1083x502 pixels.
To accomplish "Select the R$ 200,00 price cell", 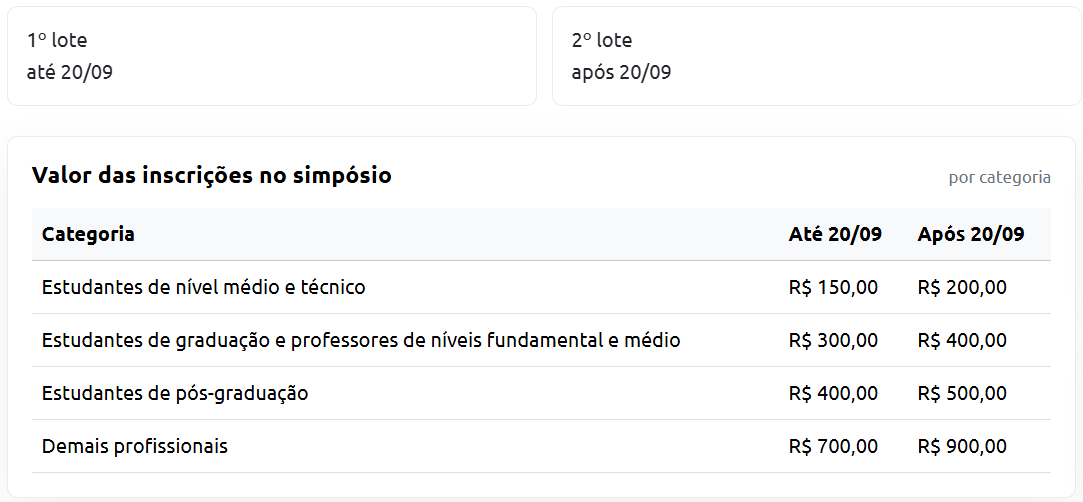I will point(962,288).
